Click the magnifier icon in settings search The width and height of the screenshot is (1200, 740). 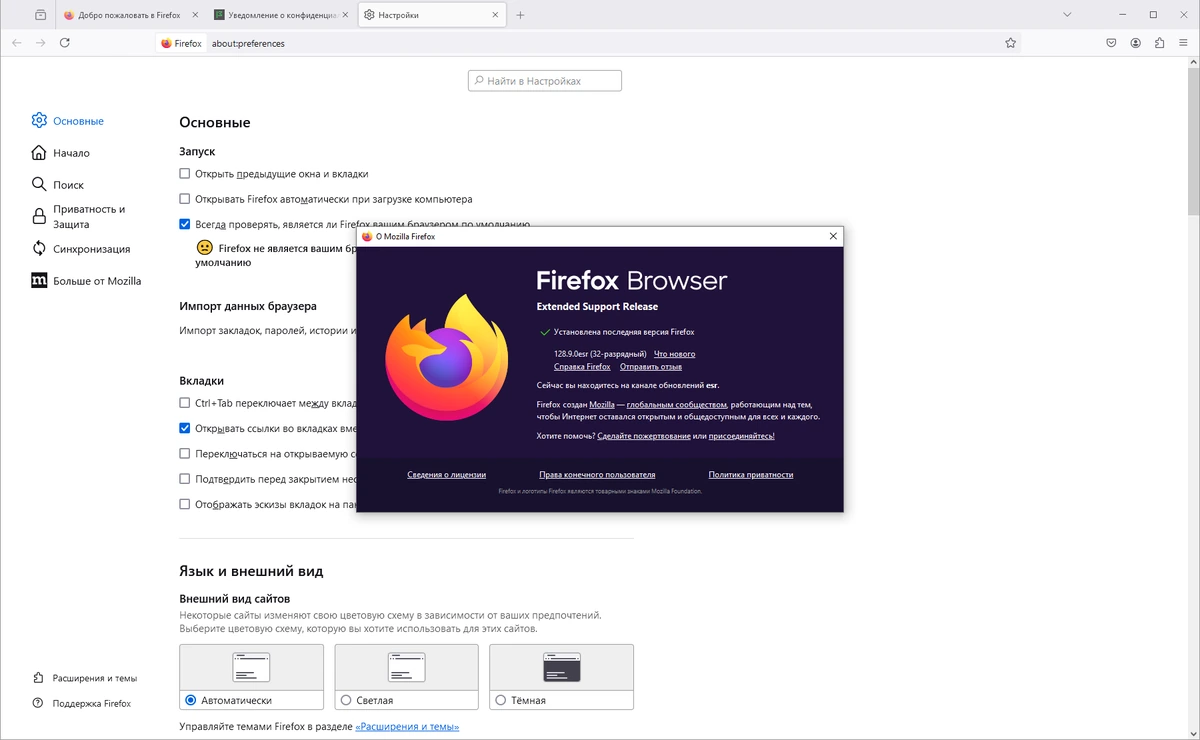(479, 81)
